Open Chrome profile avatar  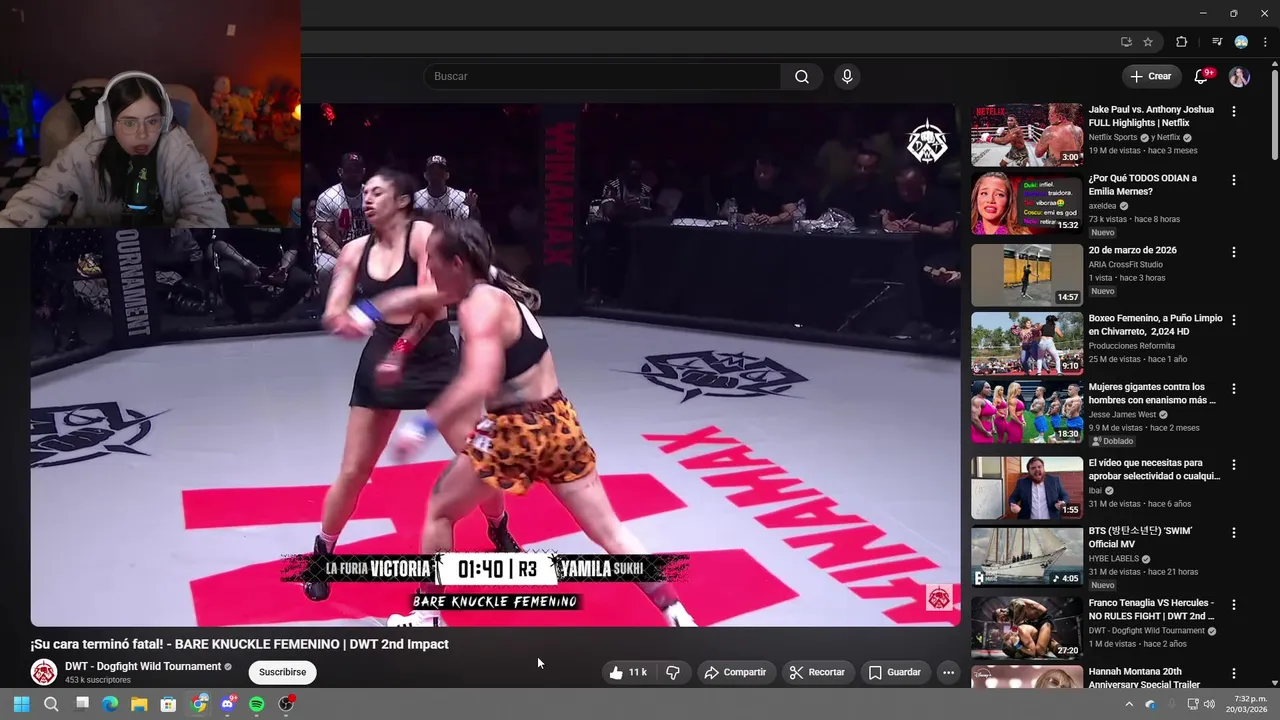[x=1241, y=42]
